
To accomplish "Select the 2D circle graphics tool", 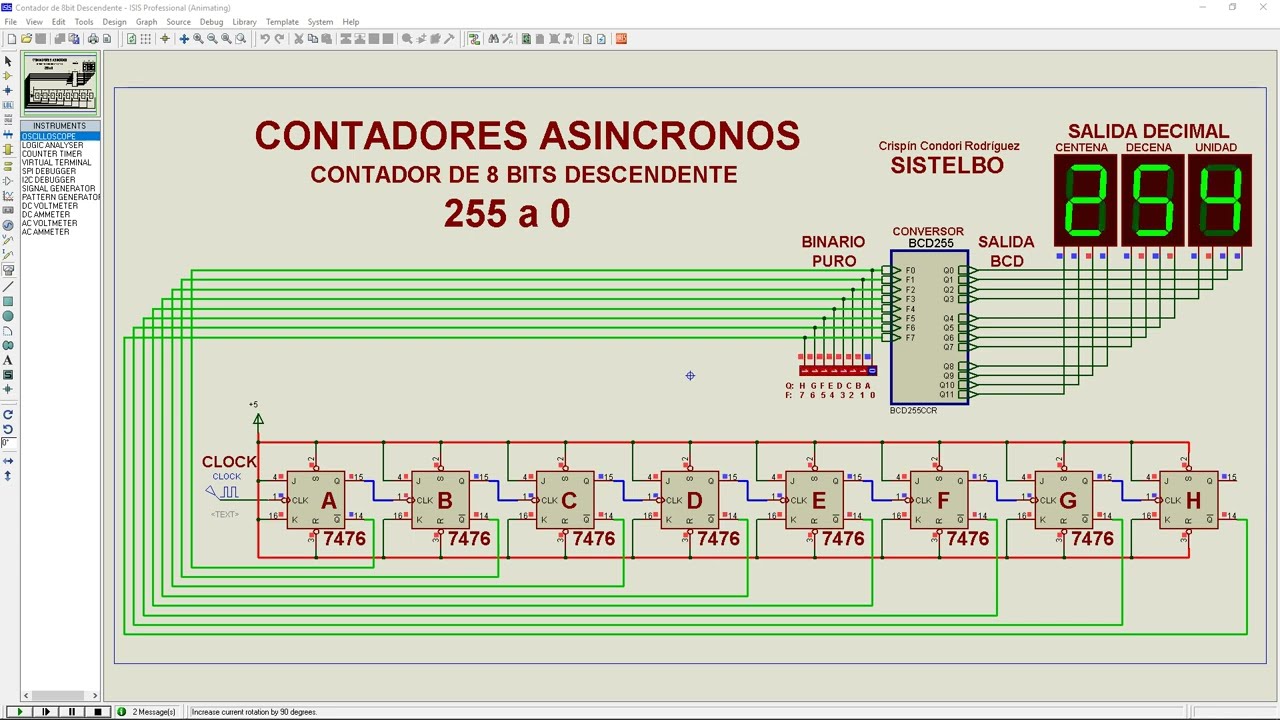I will [x=8, y=316].
